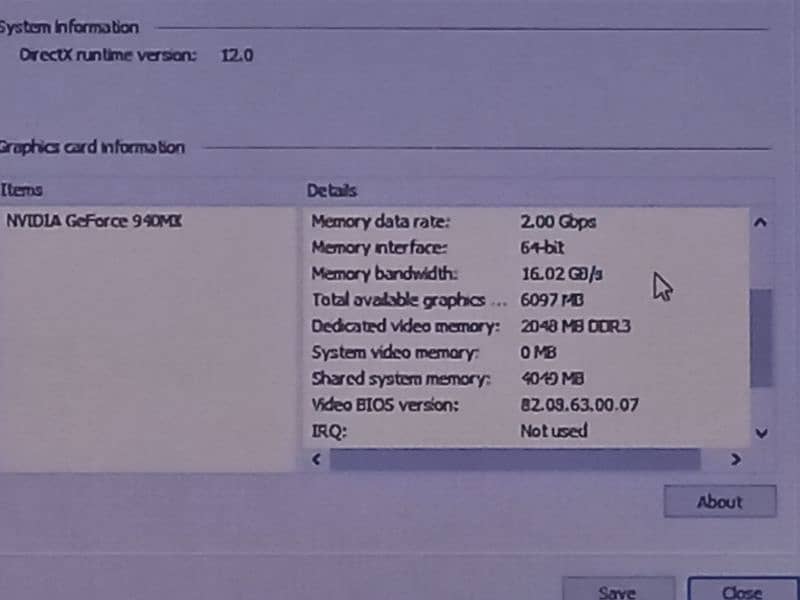Click the horizontal scrollbar thumb under Details

click(x=514, y=460)
